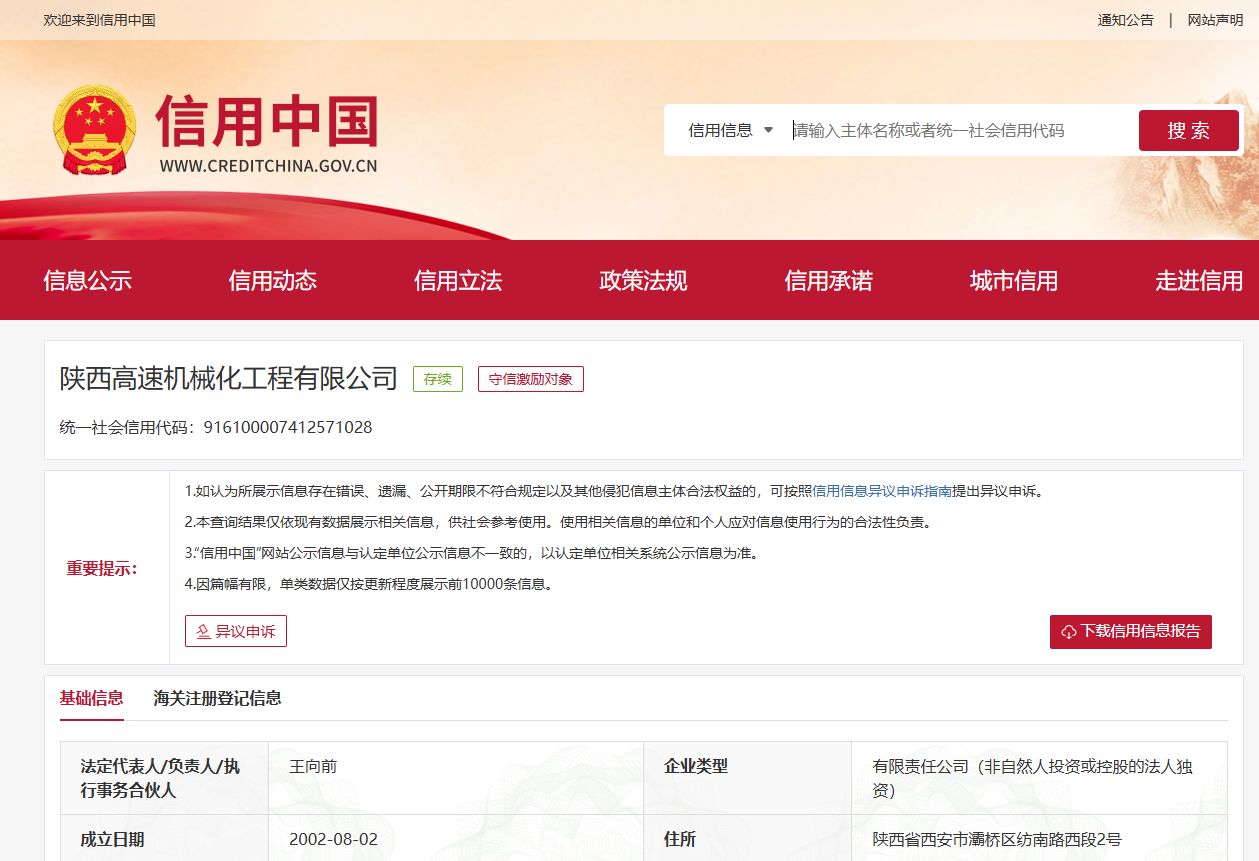1259x861 pixels.
Task: Click the dropdown arrow beside 信用信息
Action: [x=768, y=130]
